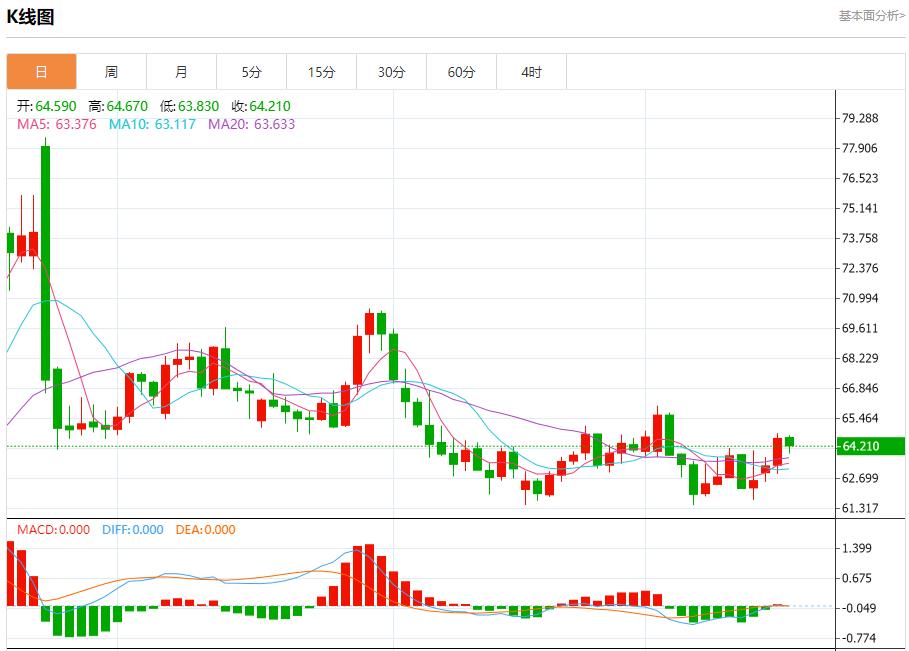Click the K线图 chart title

point(30,16)
